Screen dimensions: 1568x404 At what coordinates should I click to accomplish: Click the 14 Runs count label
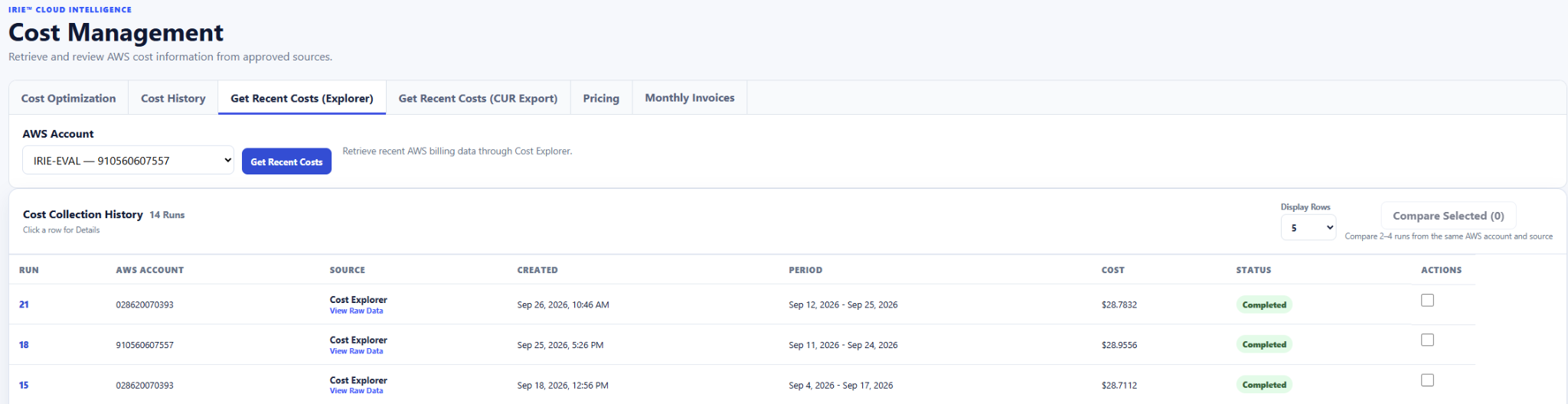point(167,215)
